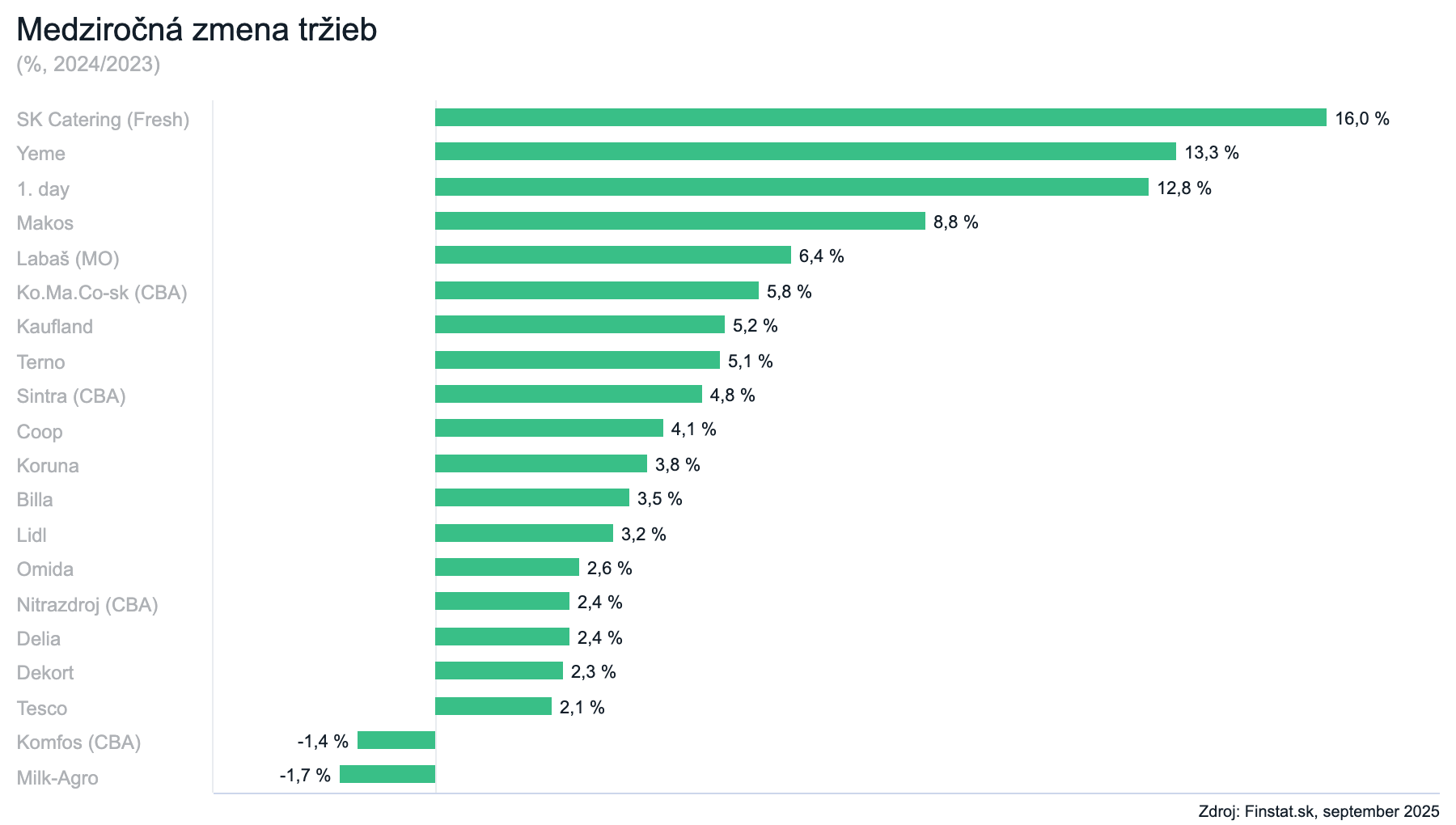Click the Lidl revenue change bar

click(x=523, y=533)
